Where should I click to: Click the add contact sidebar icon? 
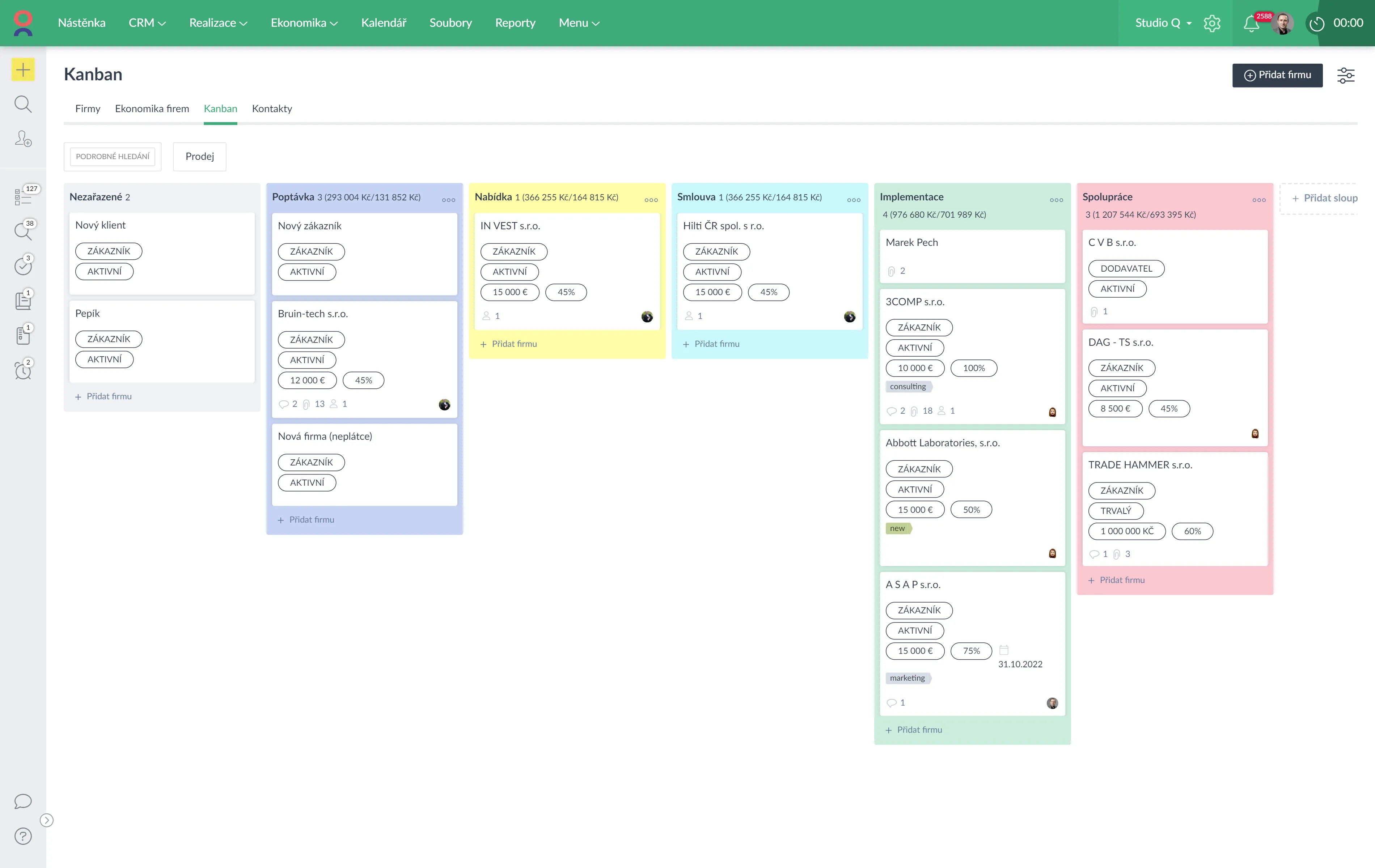[x=23, y=139]
